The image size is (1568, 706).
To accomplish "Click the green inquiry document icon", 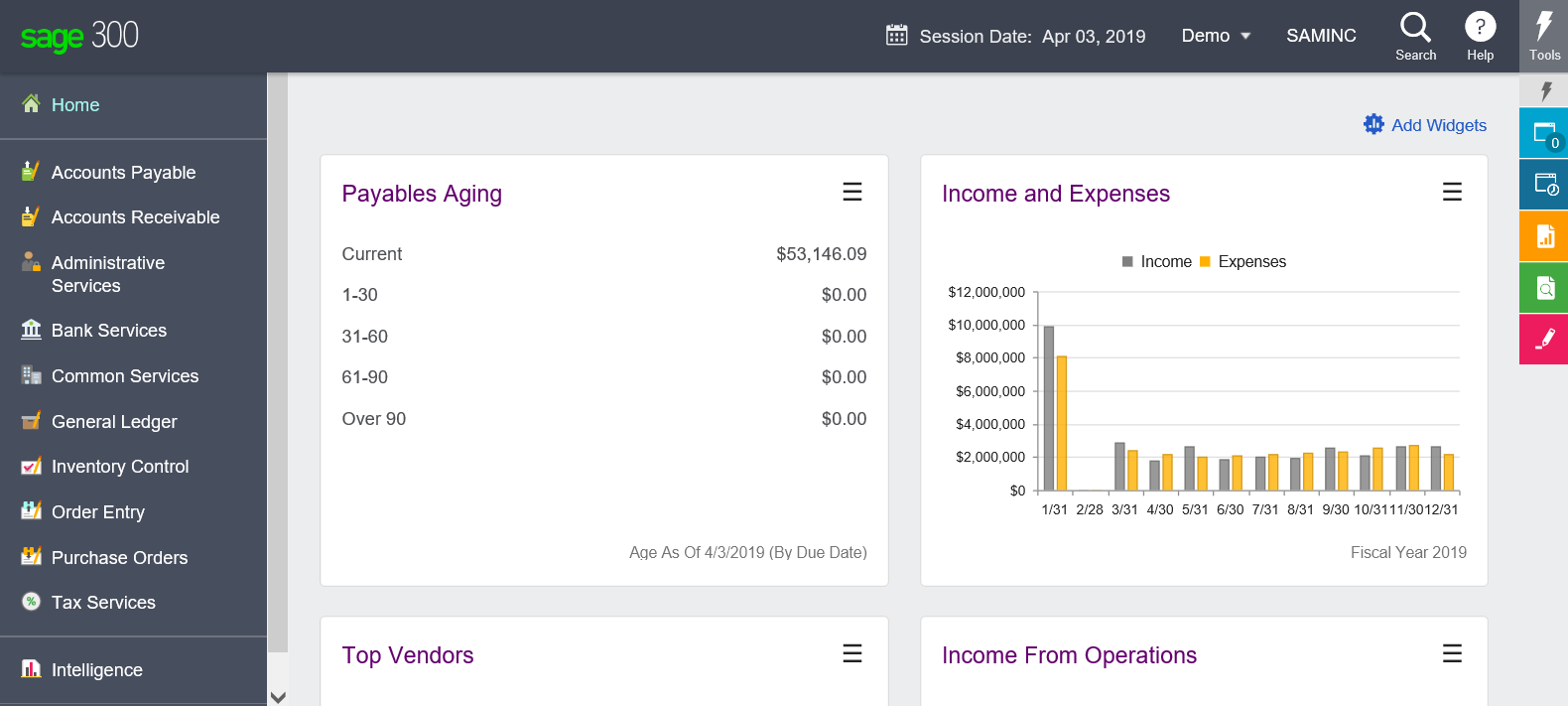I will pos(1544,287).
